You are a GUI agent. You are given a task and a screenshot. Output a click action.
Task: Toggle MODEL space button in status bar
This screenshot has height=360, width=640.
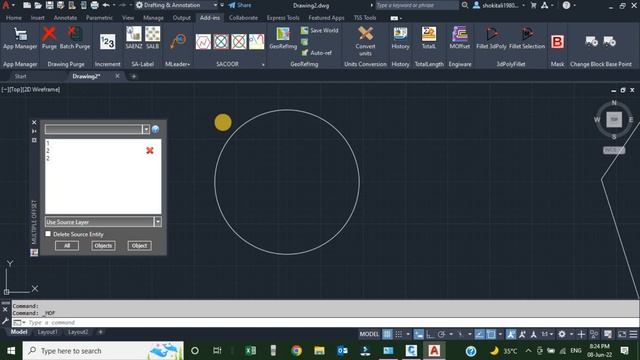369,334
